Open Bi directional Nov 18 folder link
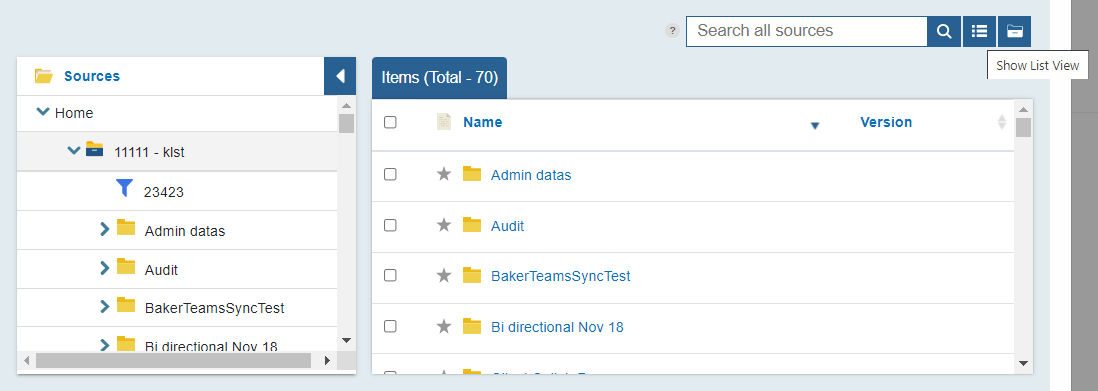The image size is (1098, 391). (557, 327)
